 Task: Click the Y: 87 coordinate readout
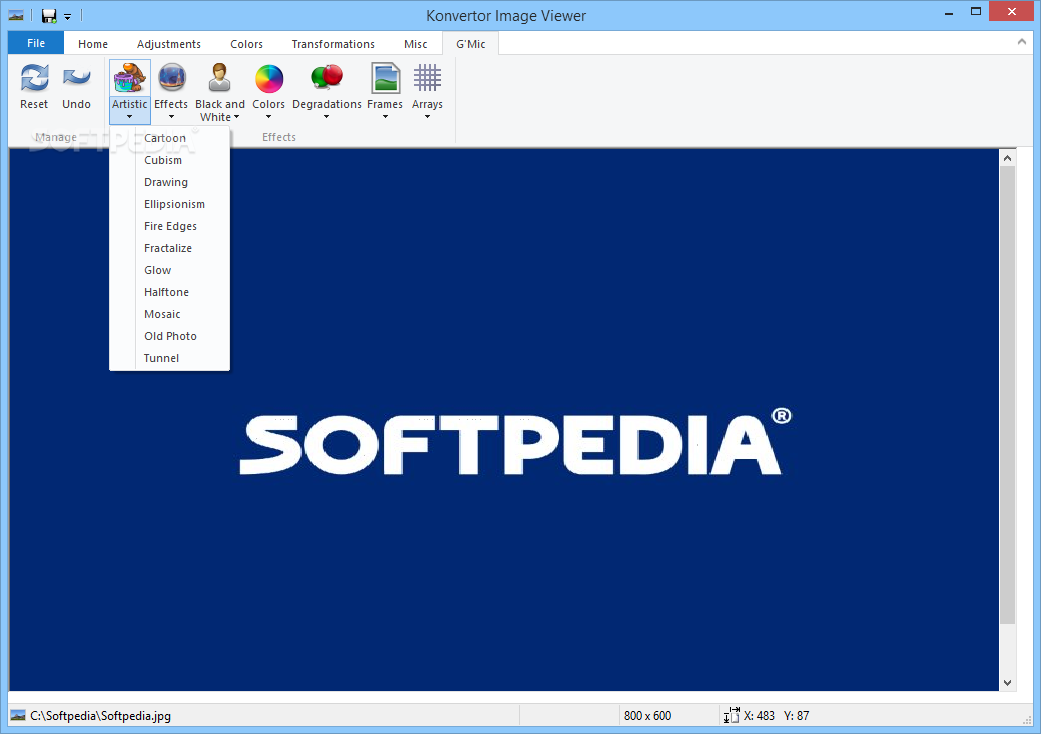click(x=797, y=715)
